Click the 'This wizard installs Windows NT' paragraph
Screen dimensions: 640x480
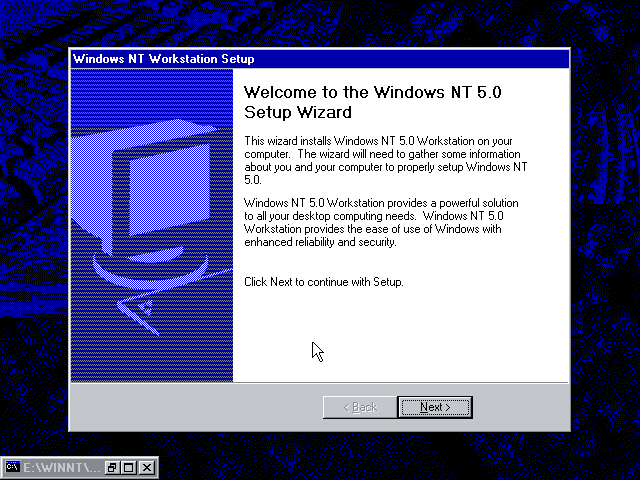coord(386,160)
